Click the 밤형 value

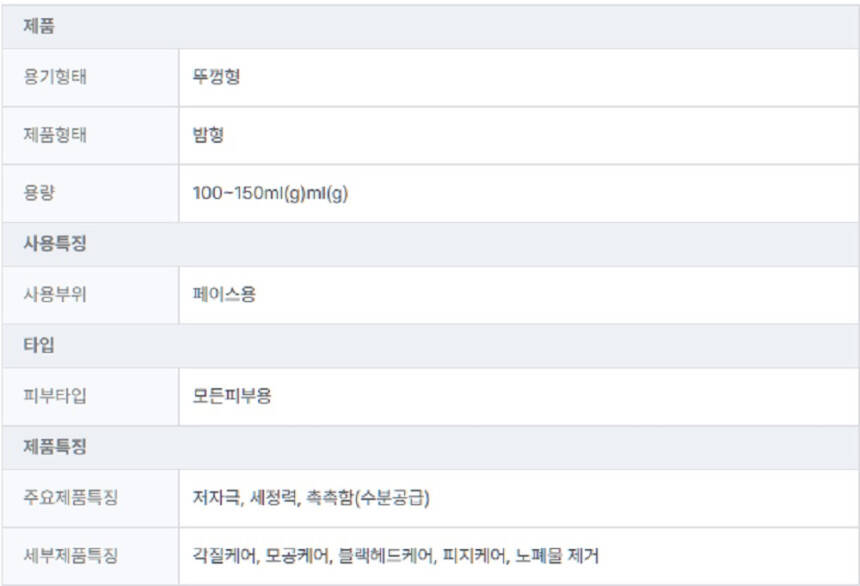[208, 135]
